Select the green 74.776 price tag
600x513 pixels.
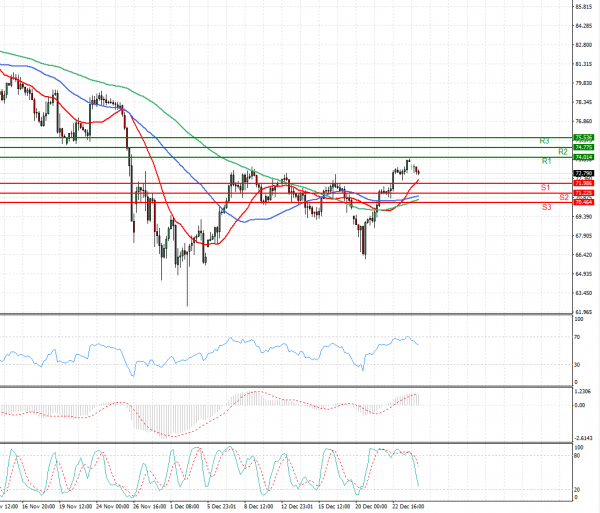(x=584, y=147)
